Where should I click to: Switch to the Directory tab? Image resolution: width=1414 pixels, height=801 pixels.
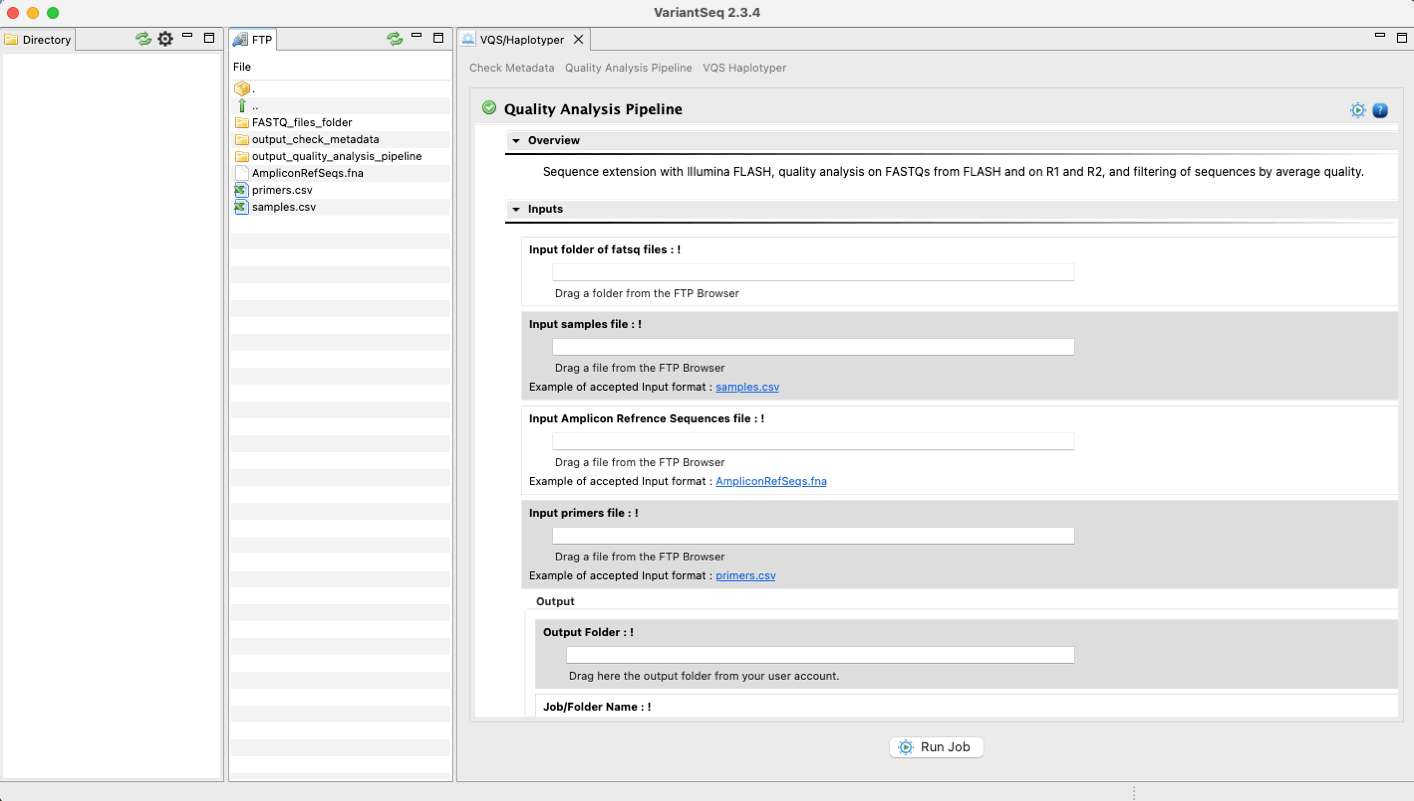[x=38, y=40]
